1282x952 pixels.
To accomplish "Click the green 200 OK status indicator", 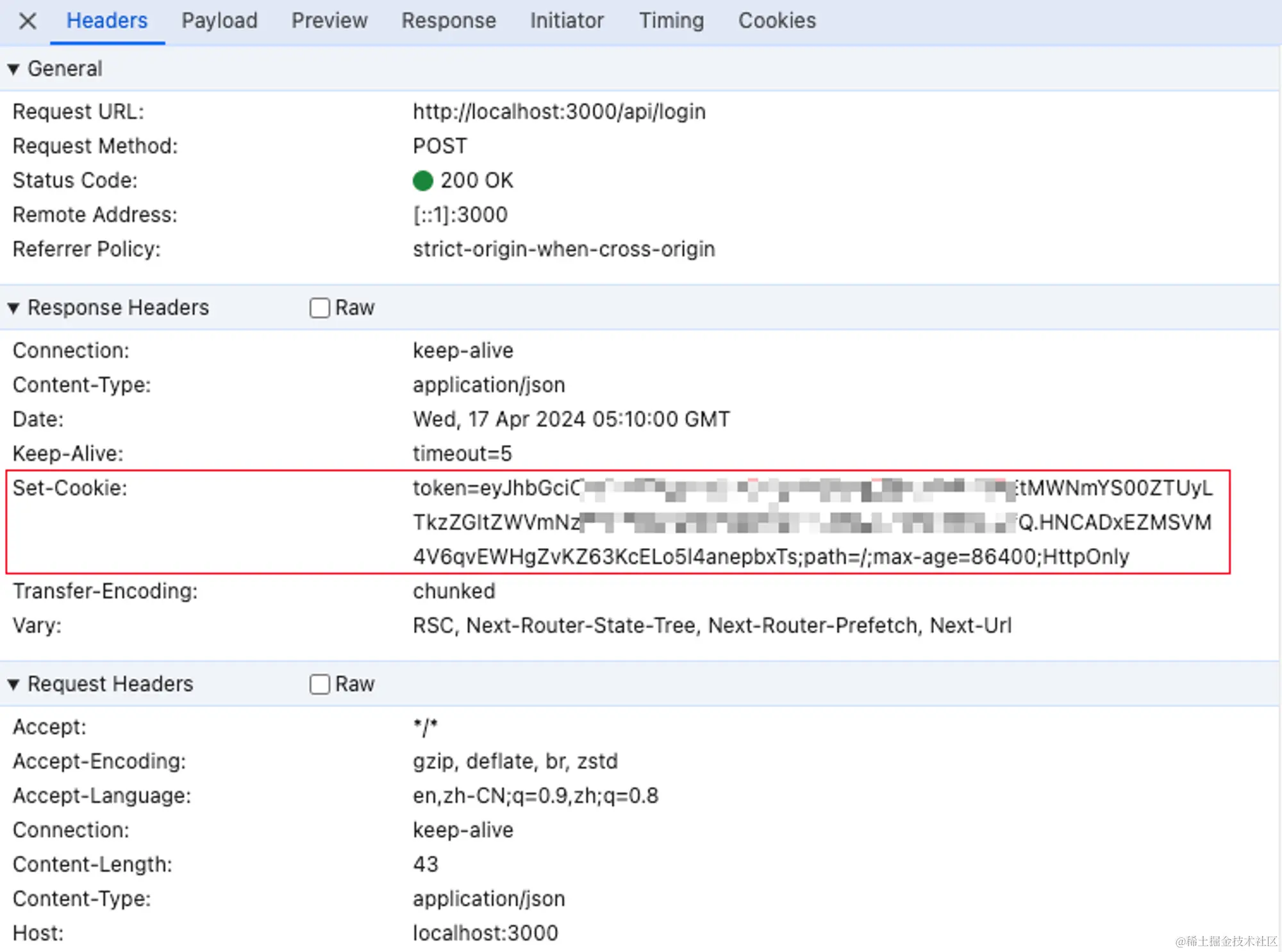I will coord(423,181).
